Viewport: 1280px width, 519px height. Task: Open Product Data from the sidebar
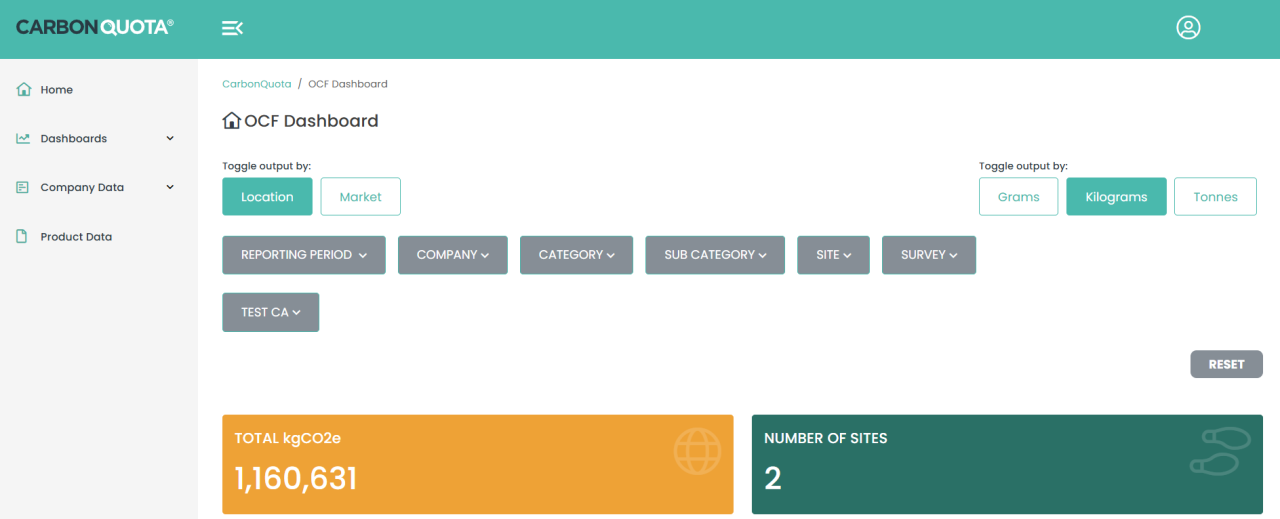pos(76,237)
